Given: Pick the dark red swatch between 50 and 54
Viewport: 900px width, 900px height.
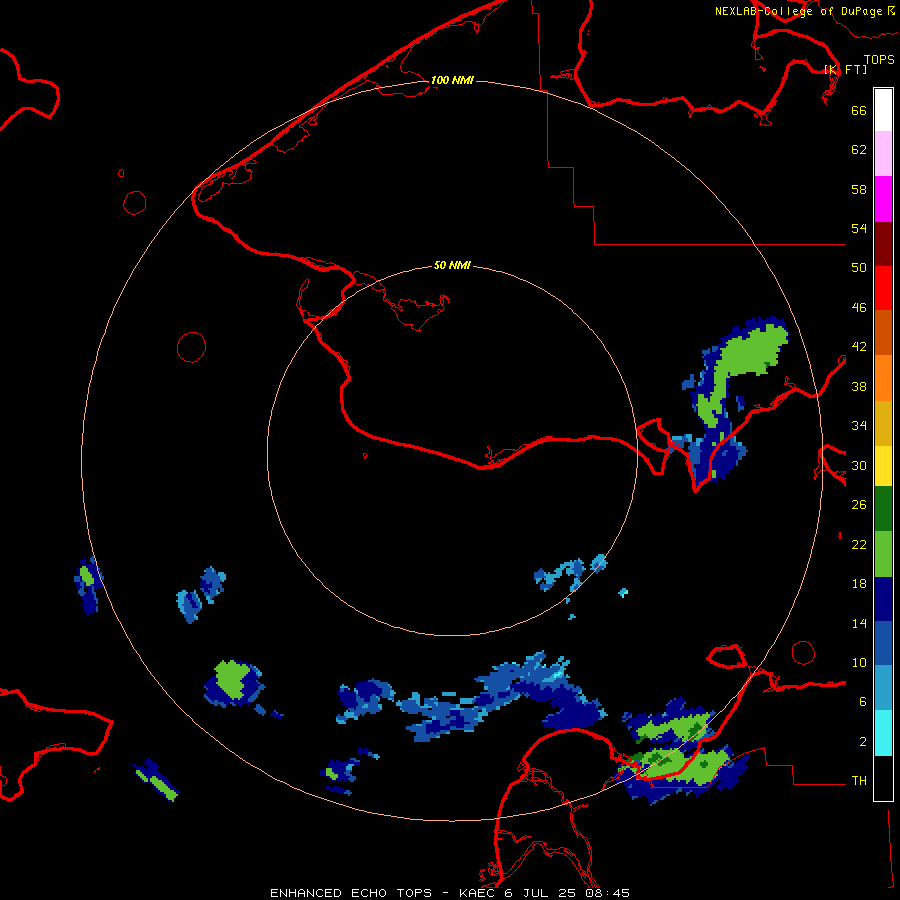Looking at the screenshot, I should pyautogui.click(x=883, y=244).
